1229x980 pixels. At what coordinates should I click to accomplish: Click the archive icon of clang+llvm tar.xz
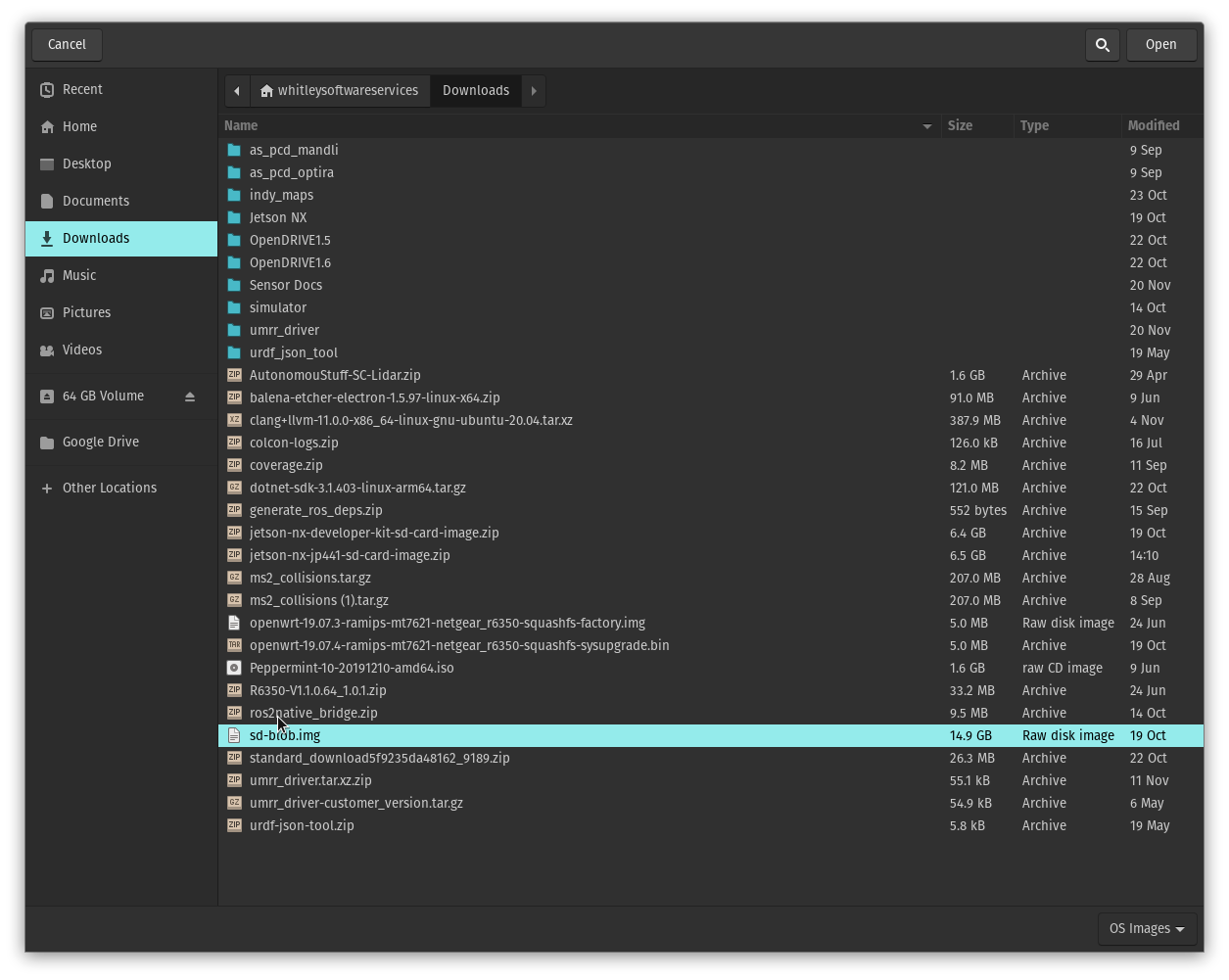234,420
